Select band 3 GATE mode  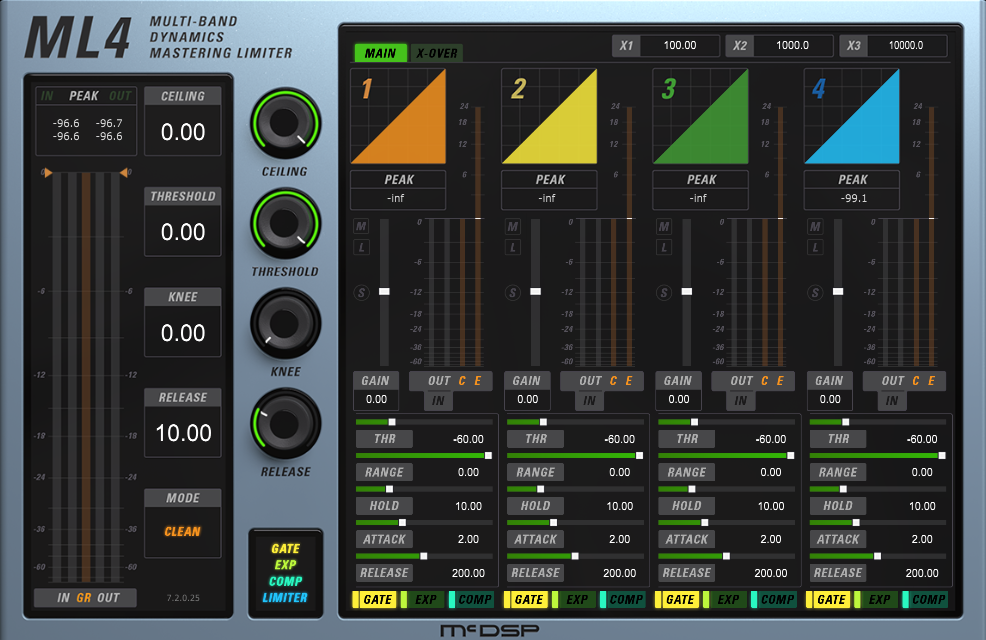(676, 600)
